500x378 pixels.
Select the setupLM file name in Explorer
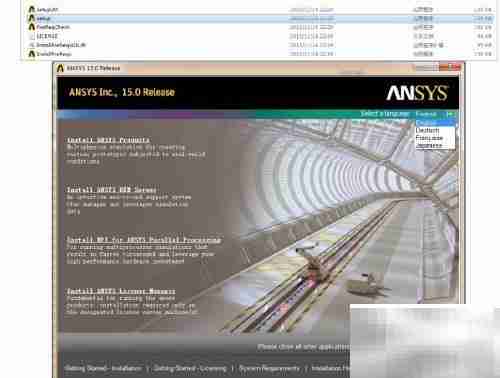47,10
